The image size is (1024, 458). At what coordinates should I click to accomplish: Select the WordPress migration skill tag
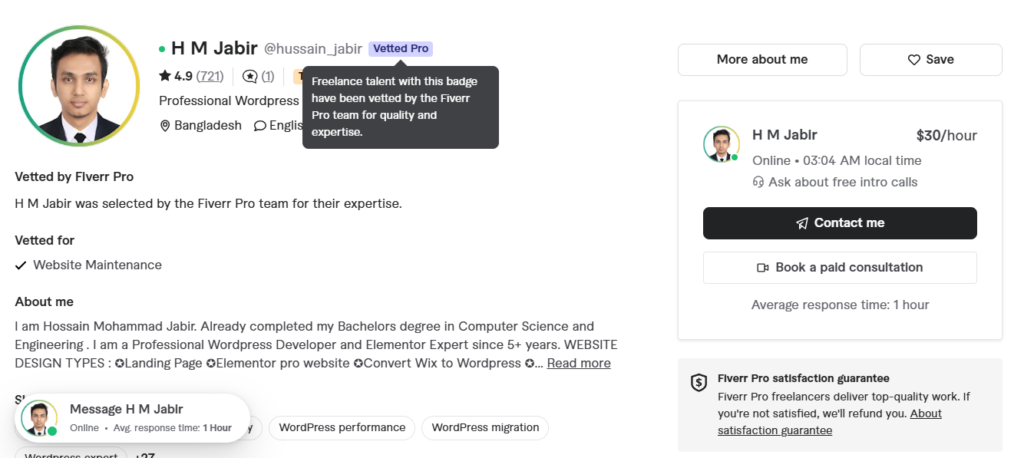click(x=485, y=428)
